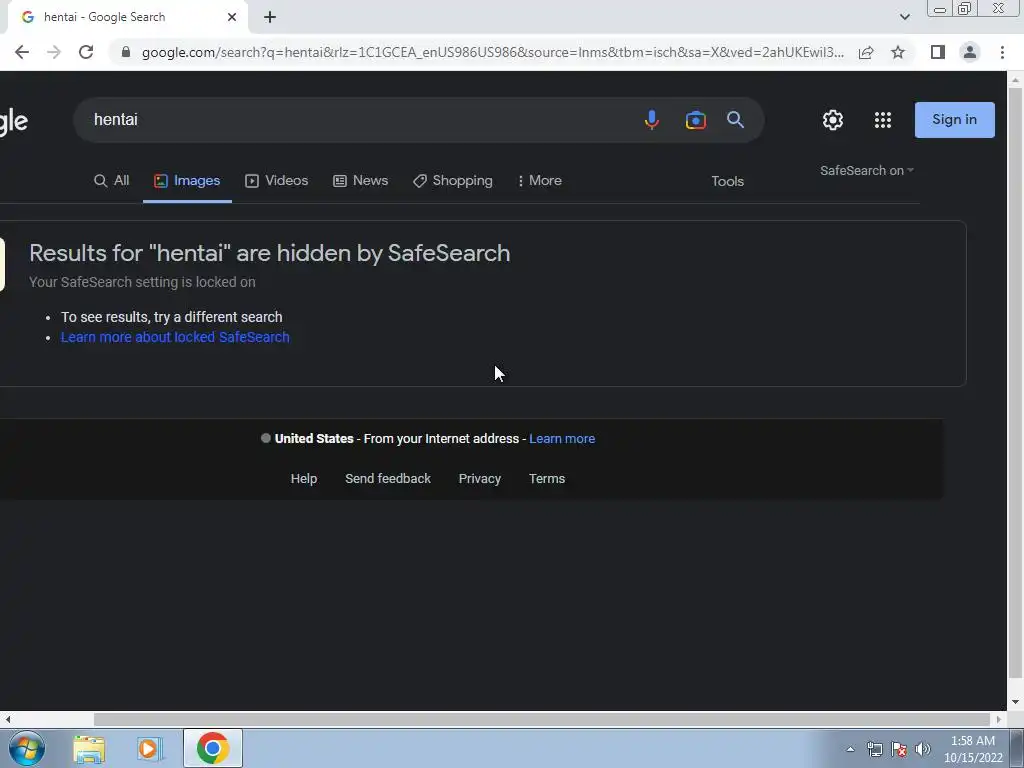Open search Tools
This screenshot has height=768, width=1024.
click(x=728, y=182)
